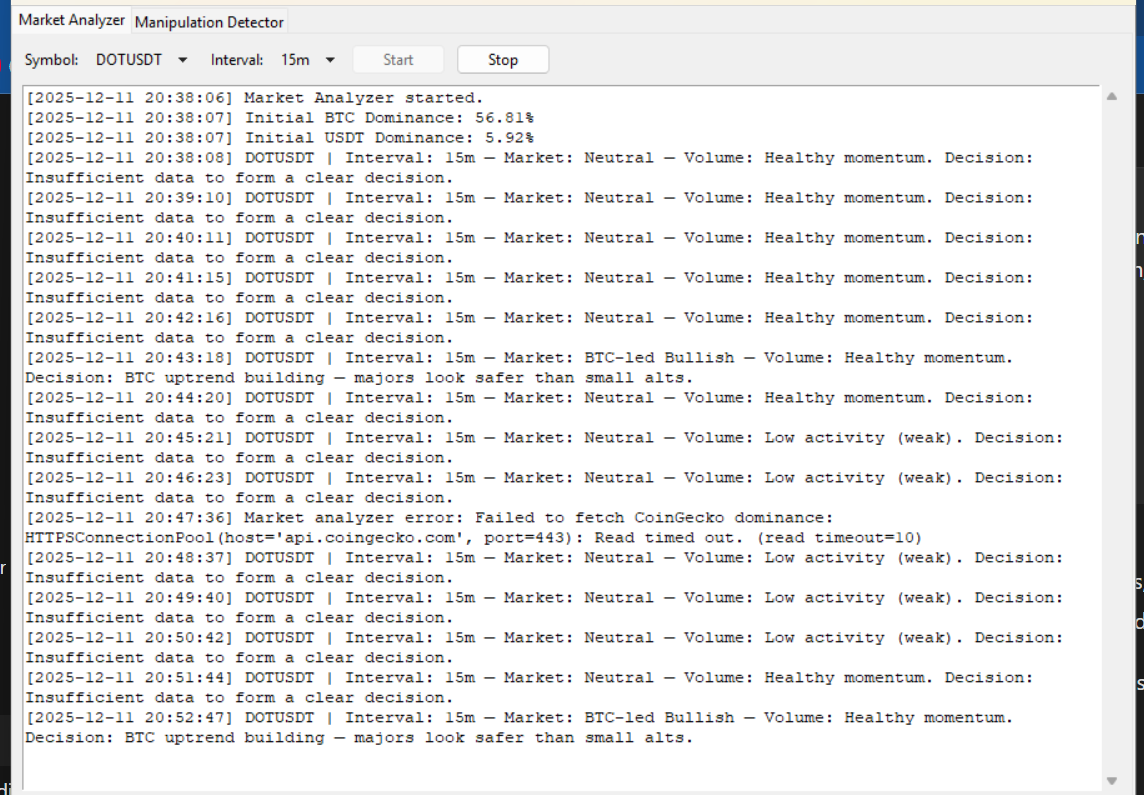The width and height of the screenshot is (1144, 795).
Task: Click the Interval label text
Action: click(x=237, y=59)
